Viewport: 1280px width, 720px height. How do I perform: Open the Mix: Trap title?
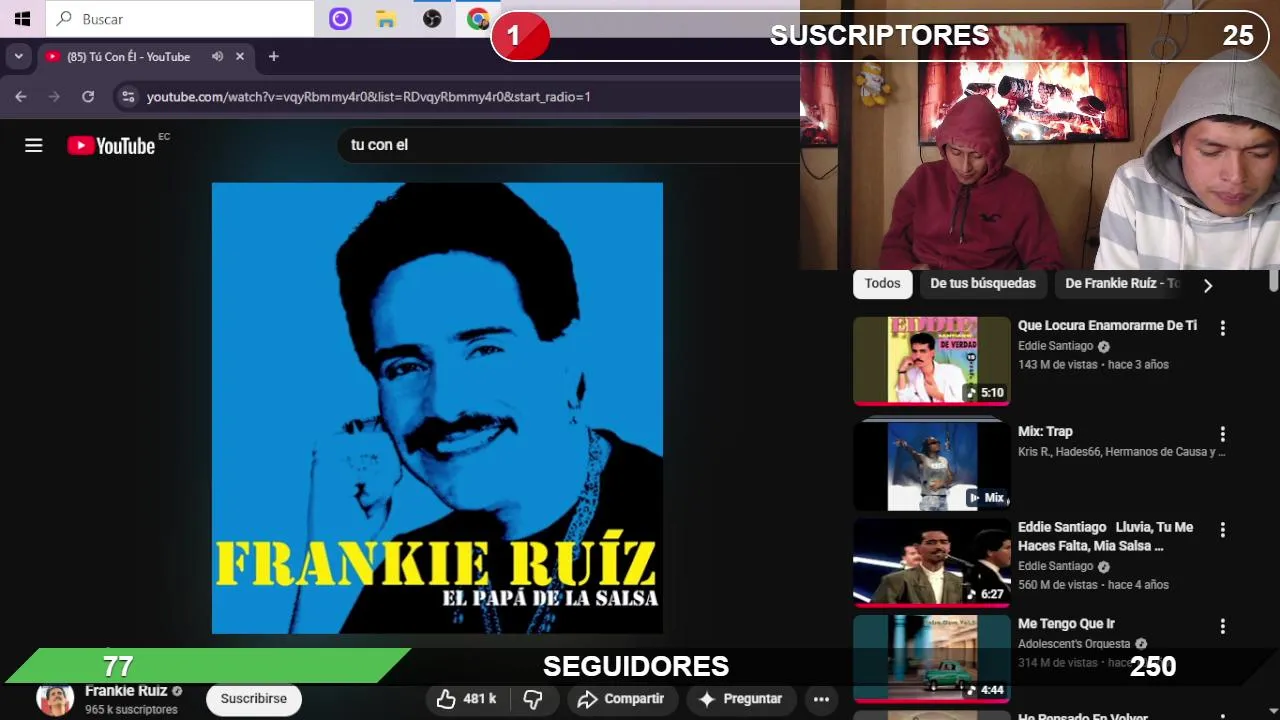coord(1045,432)
